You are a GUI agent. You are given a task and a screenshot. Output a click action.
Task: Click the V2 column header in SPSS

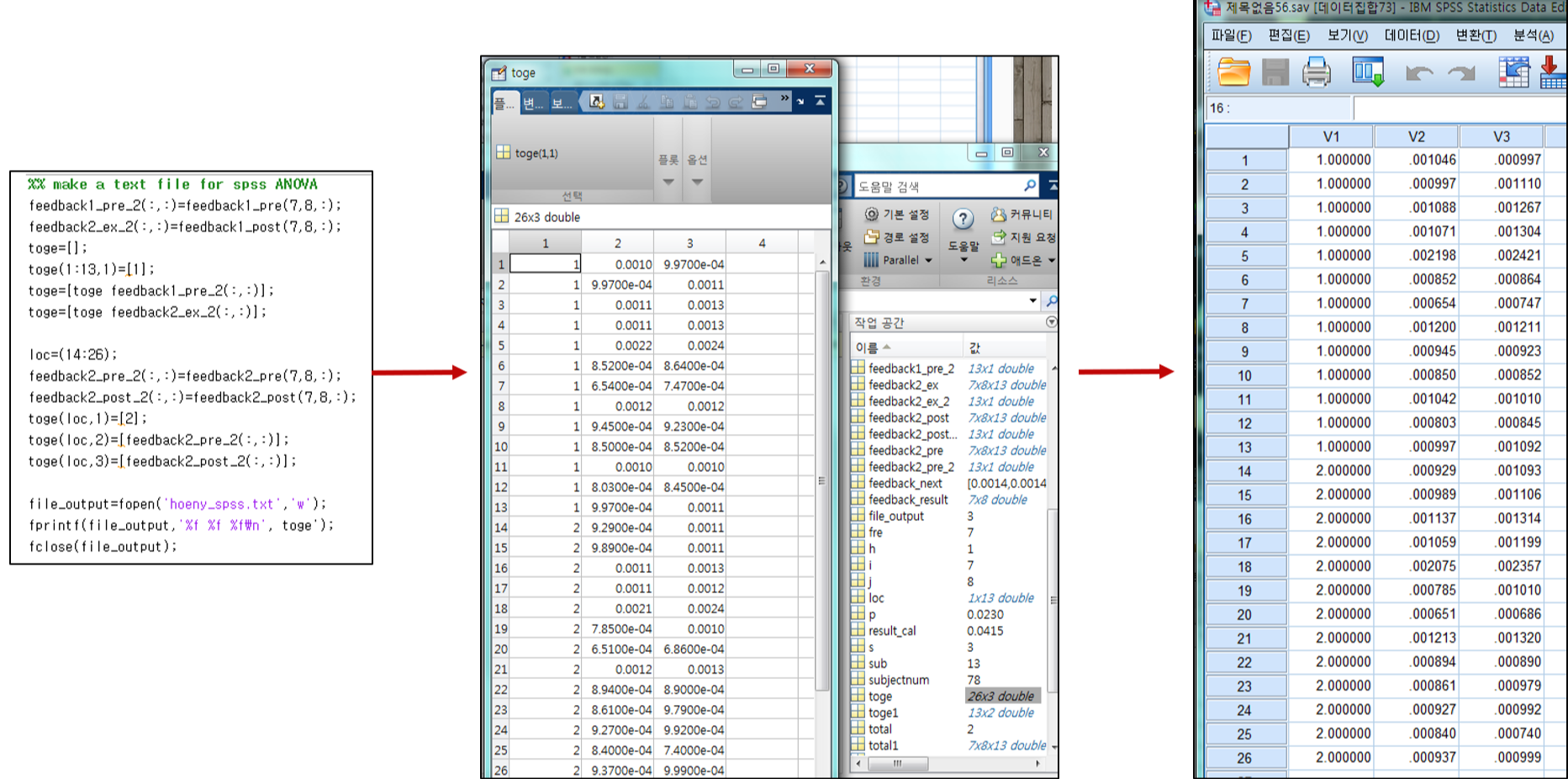[x=1417, y=136]
